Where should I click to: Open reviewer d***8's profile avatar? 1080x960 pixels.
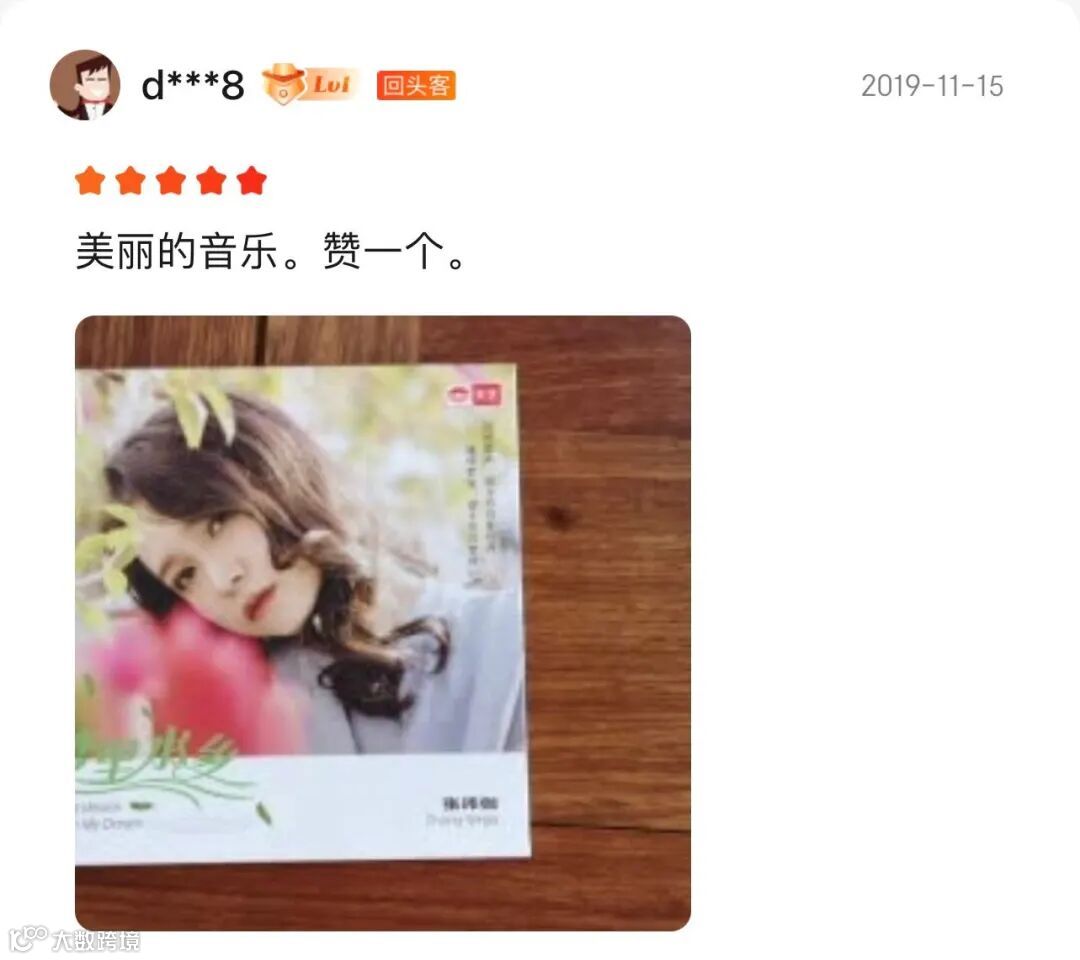(85, 85)
